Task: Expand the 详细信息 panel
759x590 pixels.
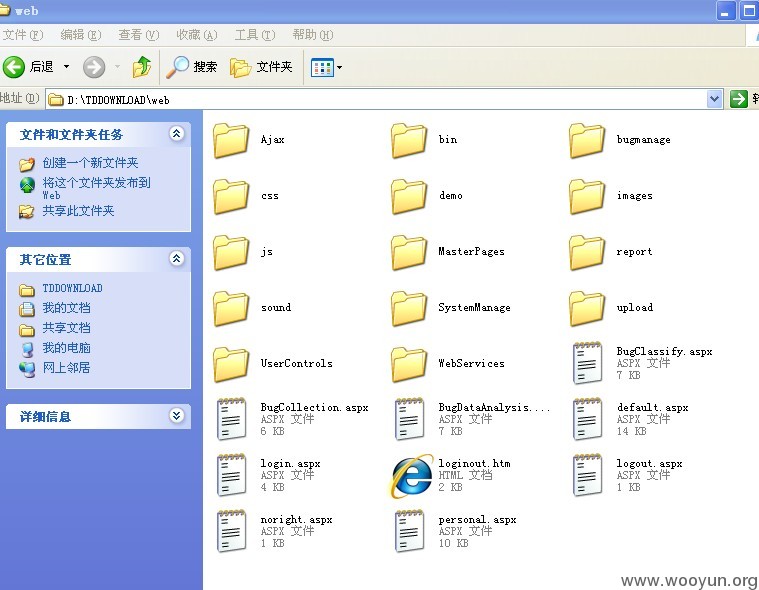Action: click(177, 415)
